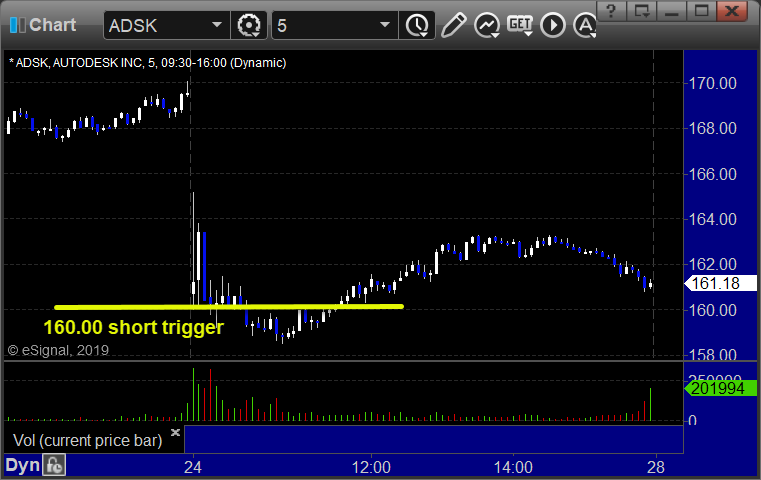This screenshot has height=480, width=761.
Task: Click the 166.00 price axis label
Action: (x=713, y=174)
